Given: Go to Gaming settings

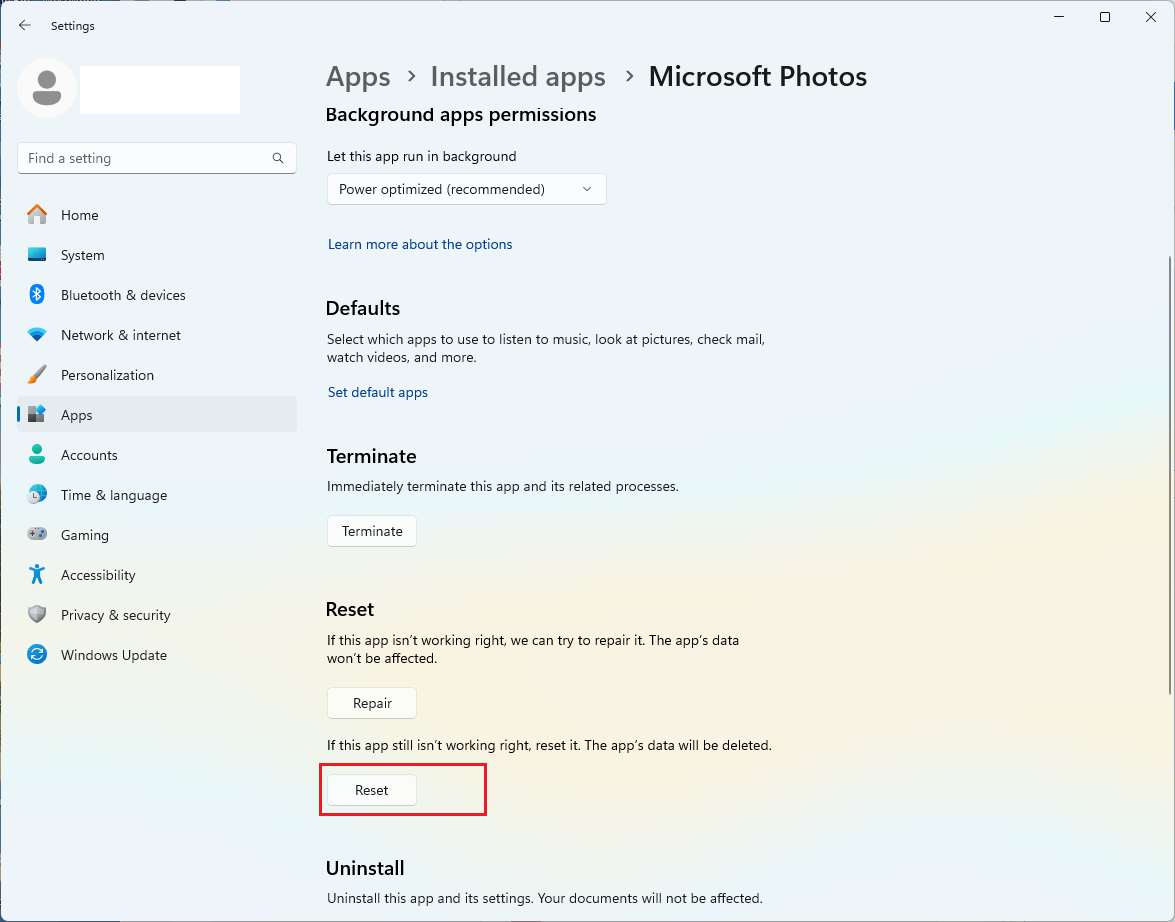Looking at the screenshot, I should pos(157,535).
